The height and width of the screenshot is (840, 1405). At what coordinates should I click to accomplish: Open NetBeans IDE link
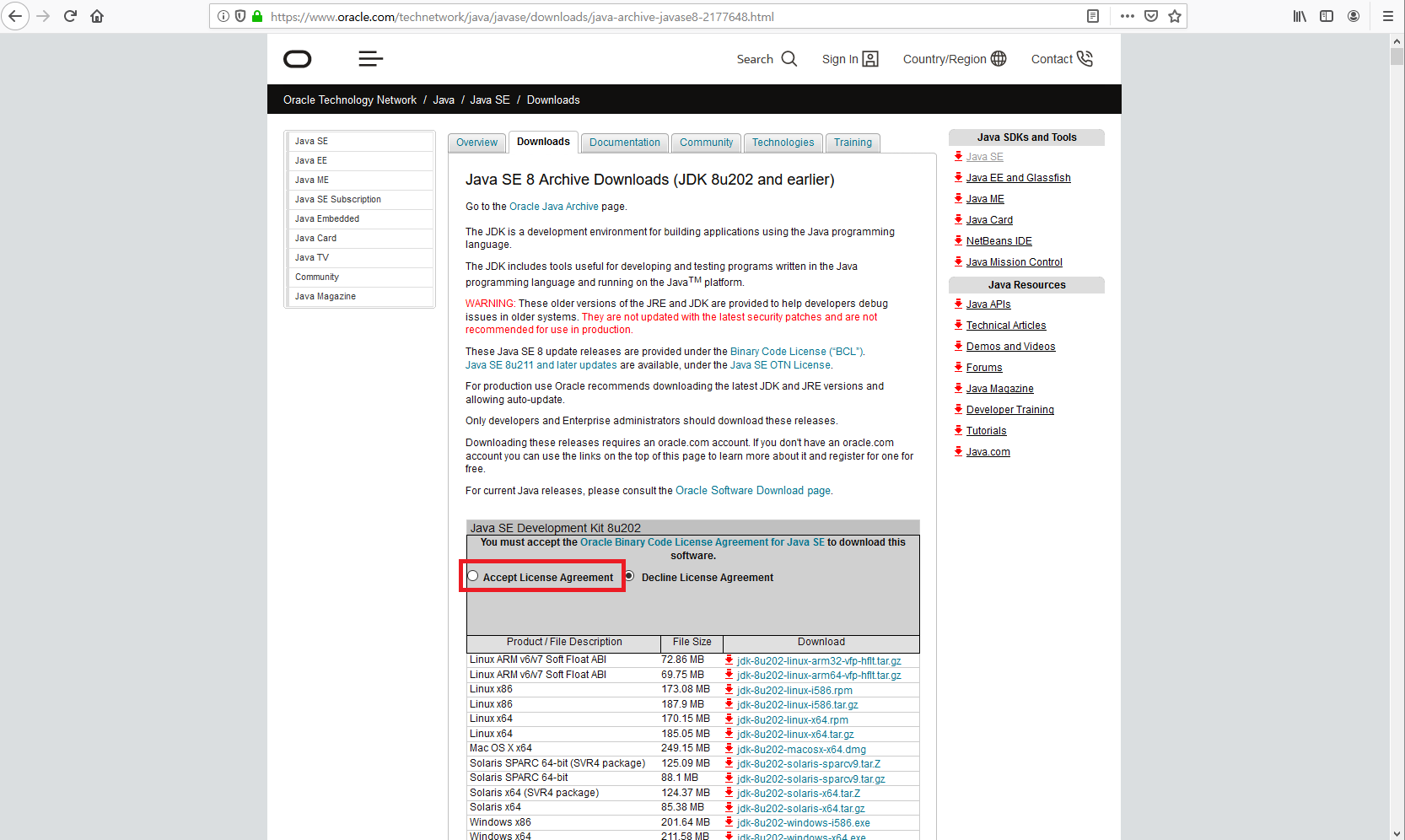(999, 241)
